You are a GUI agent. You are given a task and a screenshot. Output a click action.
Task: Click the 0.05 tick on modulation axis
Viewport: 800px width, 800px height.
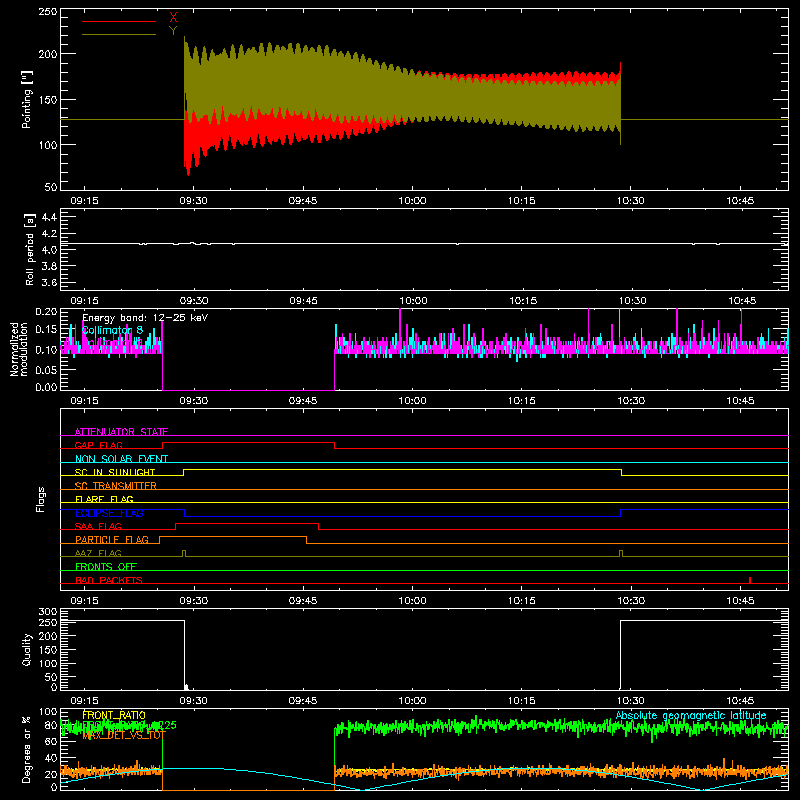click(x=47, y=369)
